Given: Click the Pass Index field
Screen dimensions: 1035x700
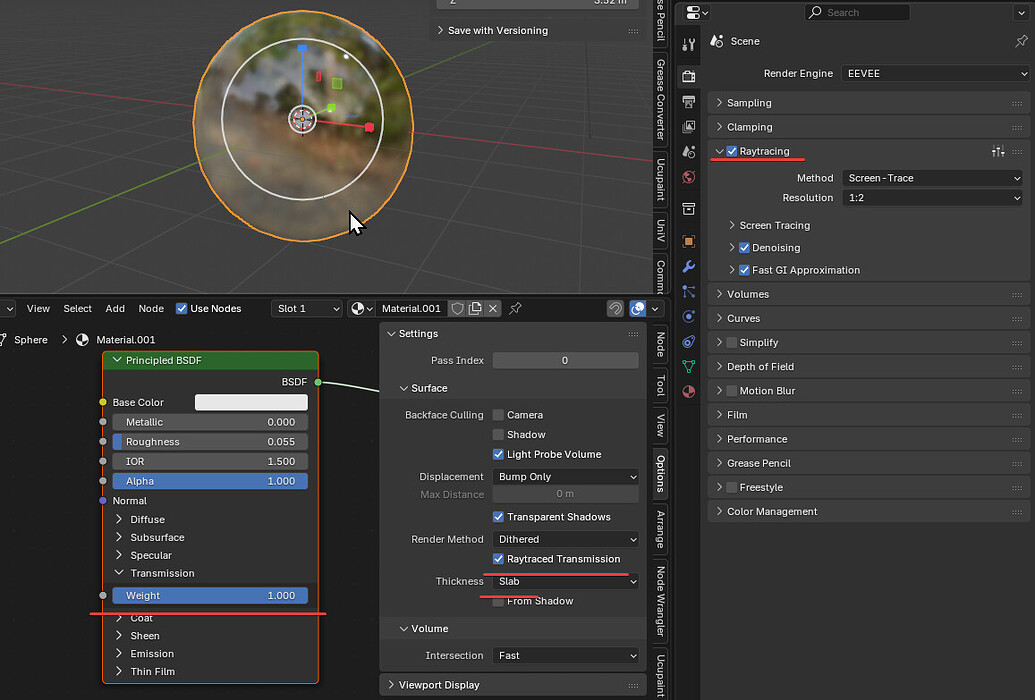Looking at the screenshot, I should tap(566, 360).
